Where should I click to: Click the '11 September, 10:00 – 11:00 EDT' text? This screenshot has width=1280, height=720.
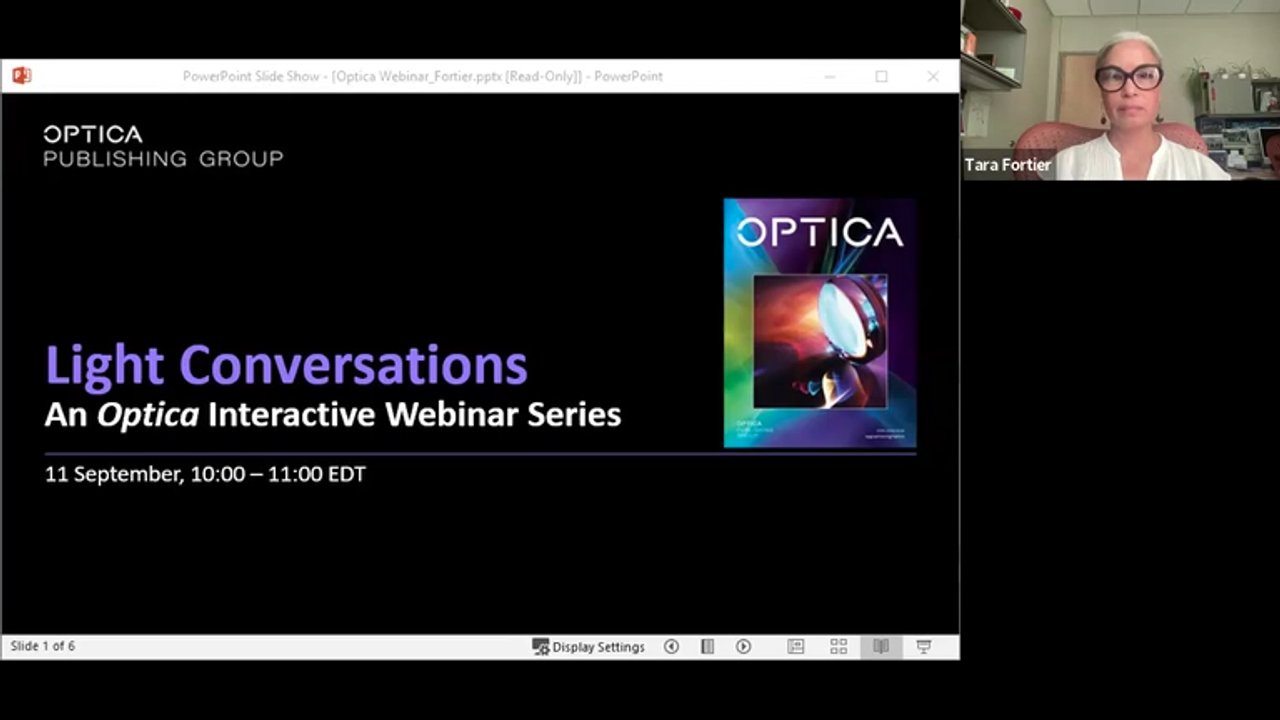[205, 474]
